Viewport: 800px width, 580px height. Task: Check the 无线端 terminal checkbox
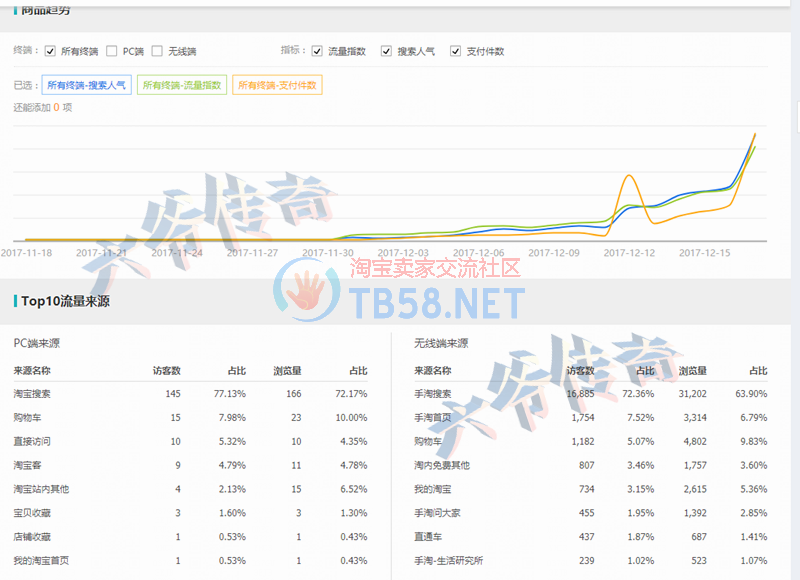coord(157,51)
